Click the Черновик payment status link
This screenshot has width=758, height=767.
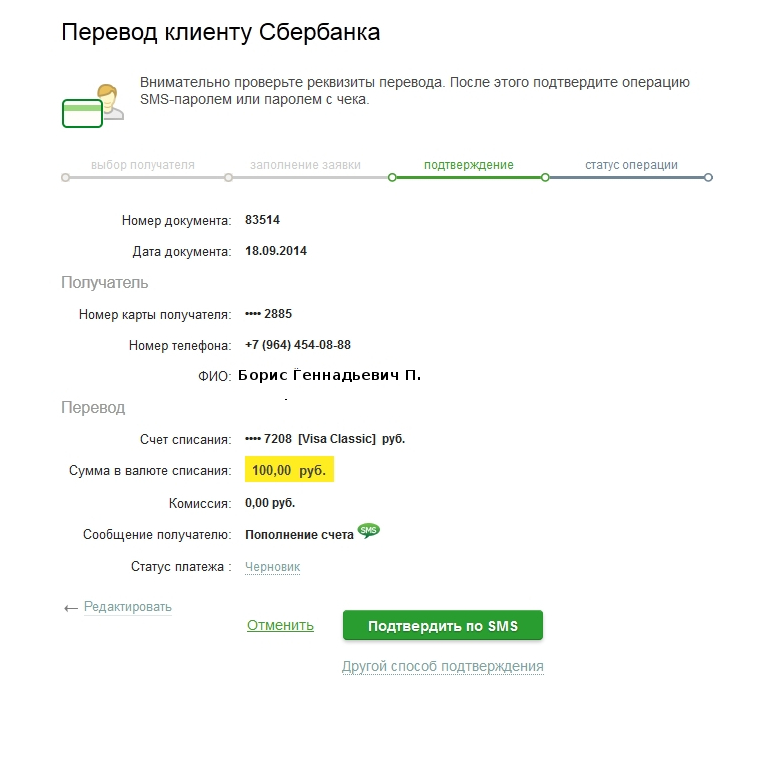tap(272, 567)
